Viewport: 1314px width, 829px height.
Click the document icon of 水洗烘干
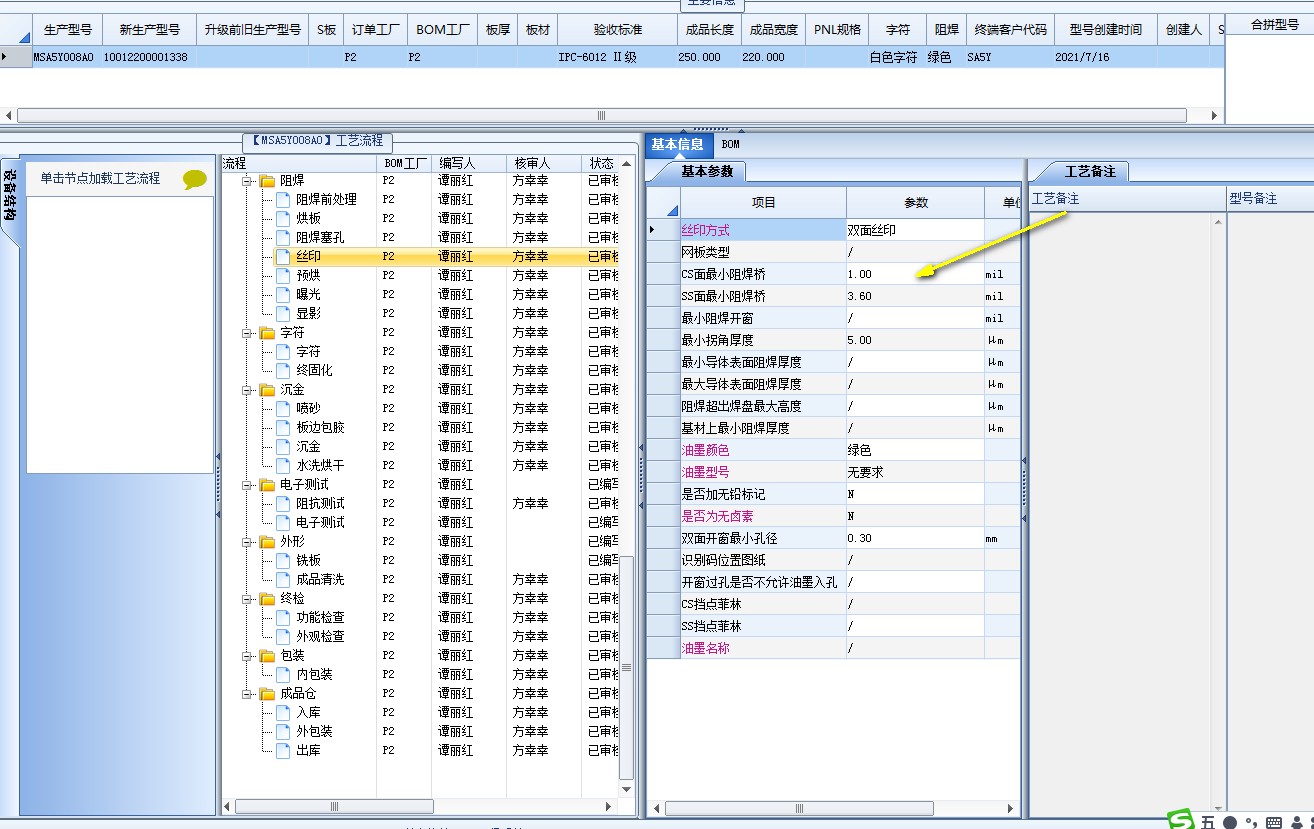point(283,466)
